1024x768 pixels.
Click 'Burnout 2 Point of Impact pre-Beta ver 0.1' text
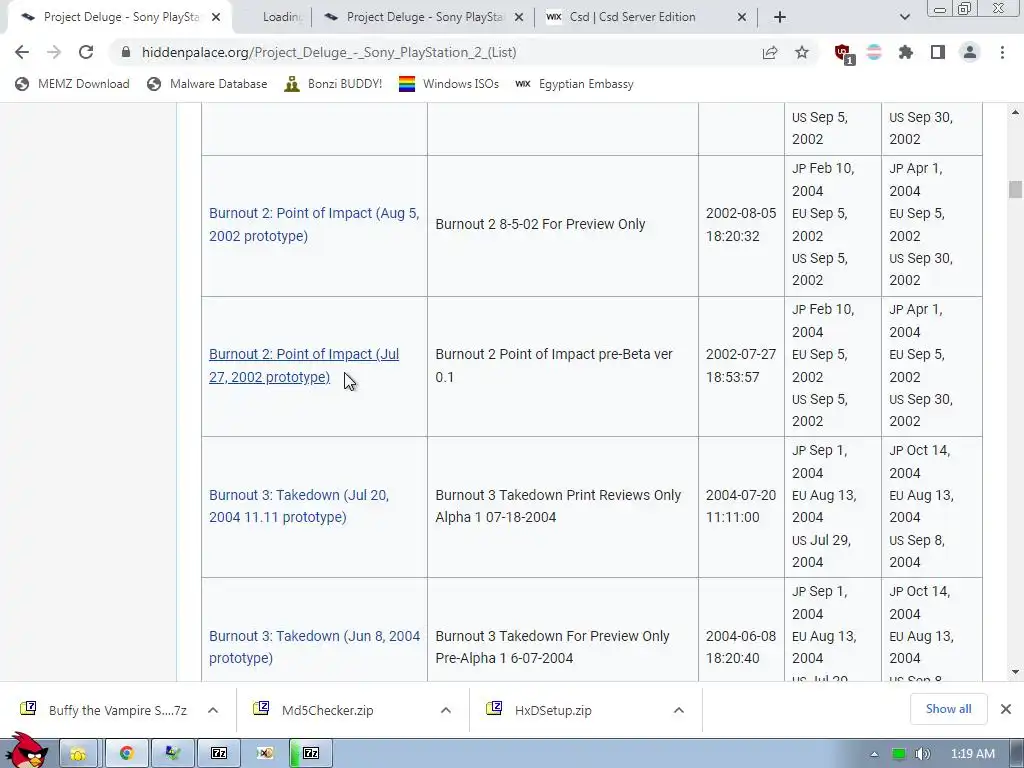[x=554, y=366]
